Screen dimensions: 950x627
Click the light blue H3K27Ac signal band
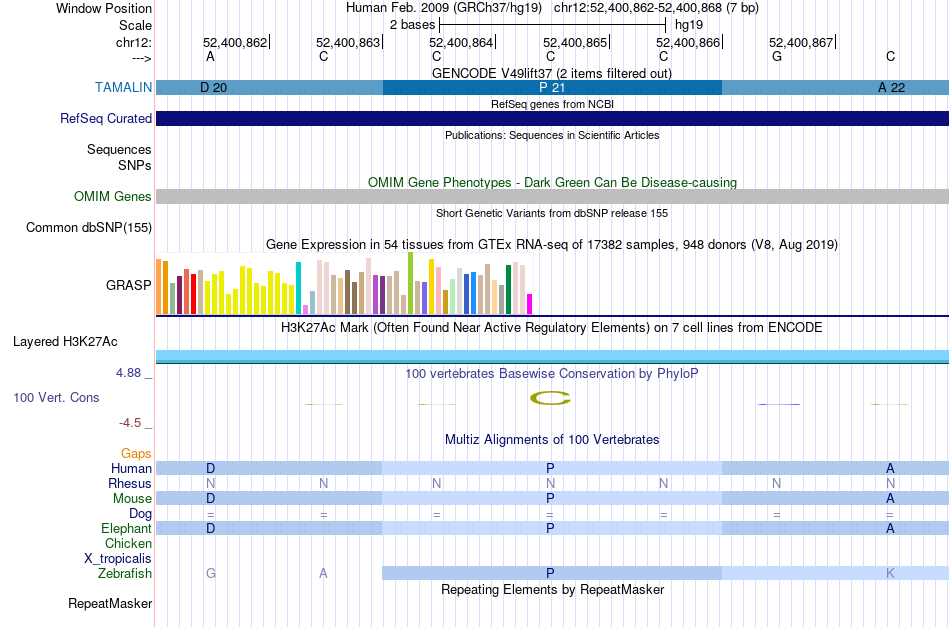pos(552,356)
